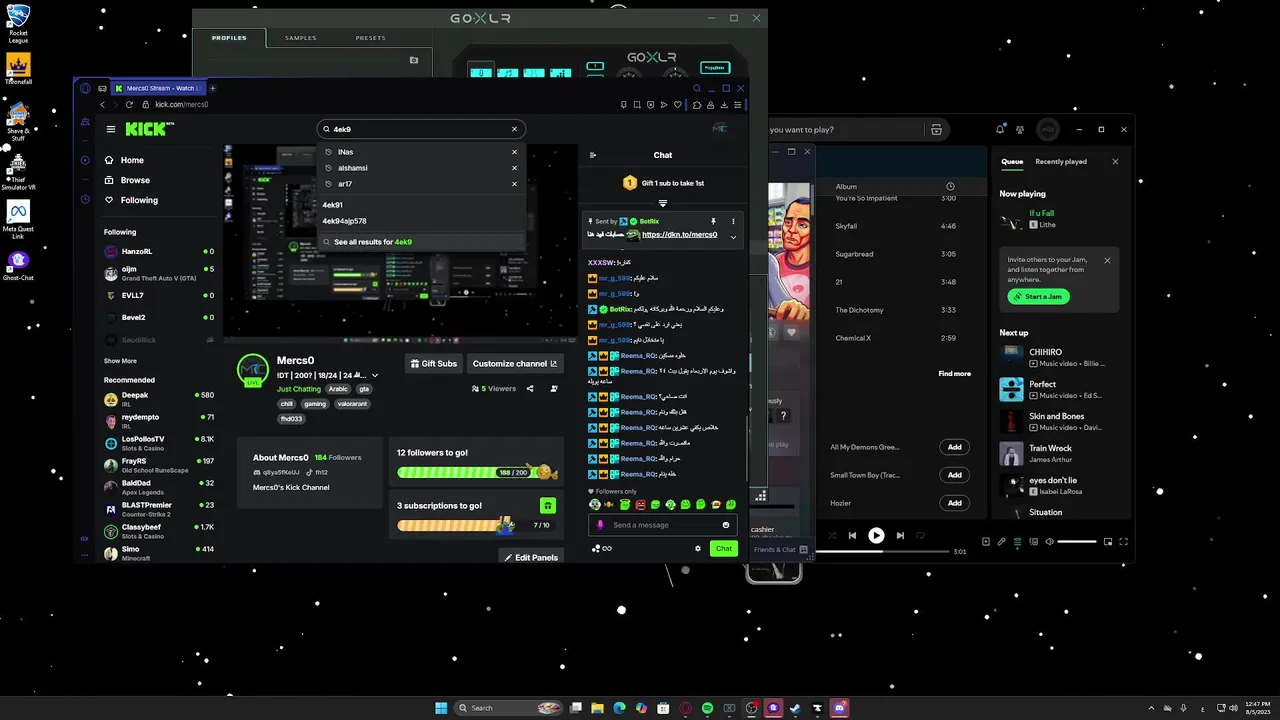Close the Spotify queue panel
The height and width of the screenshot is (720, 1280).
coord(1115,161)
